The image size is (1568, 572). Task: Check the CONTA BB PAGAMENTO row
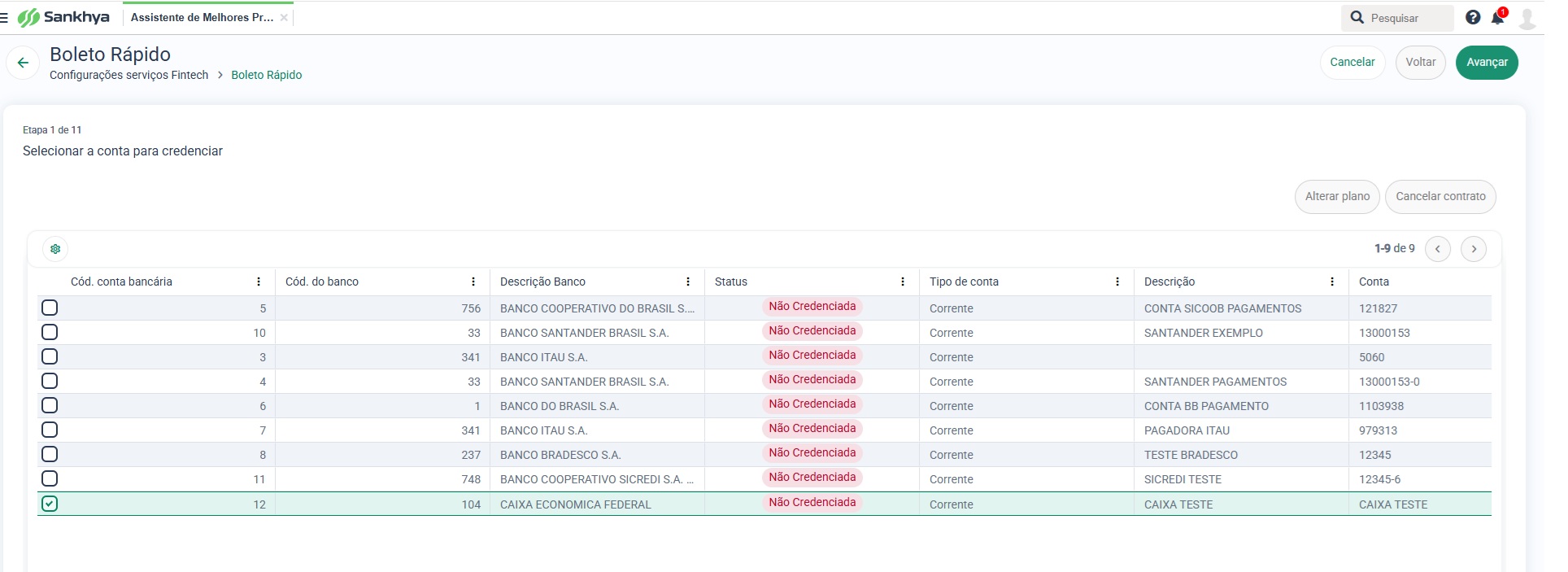pos(50,405)
